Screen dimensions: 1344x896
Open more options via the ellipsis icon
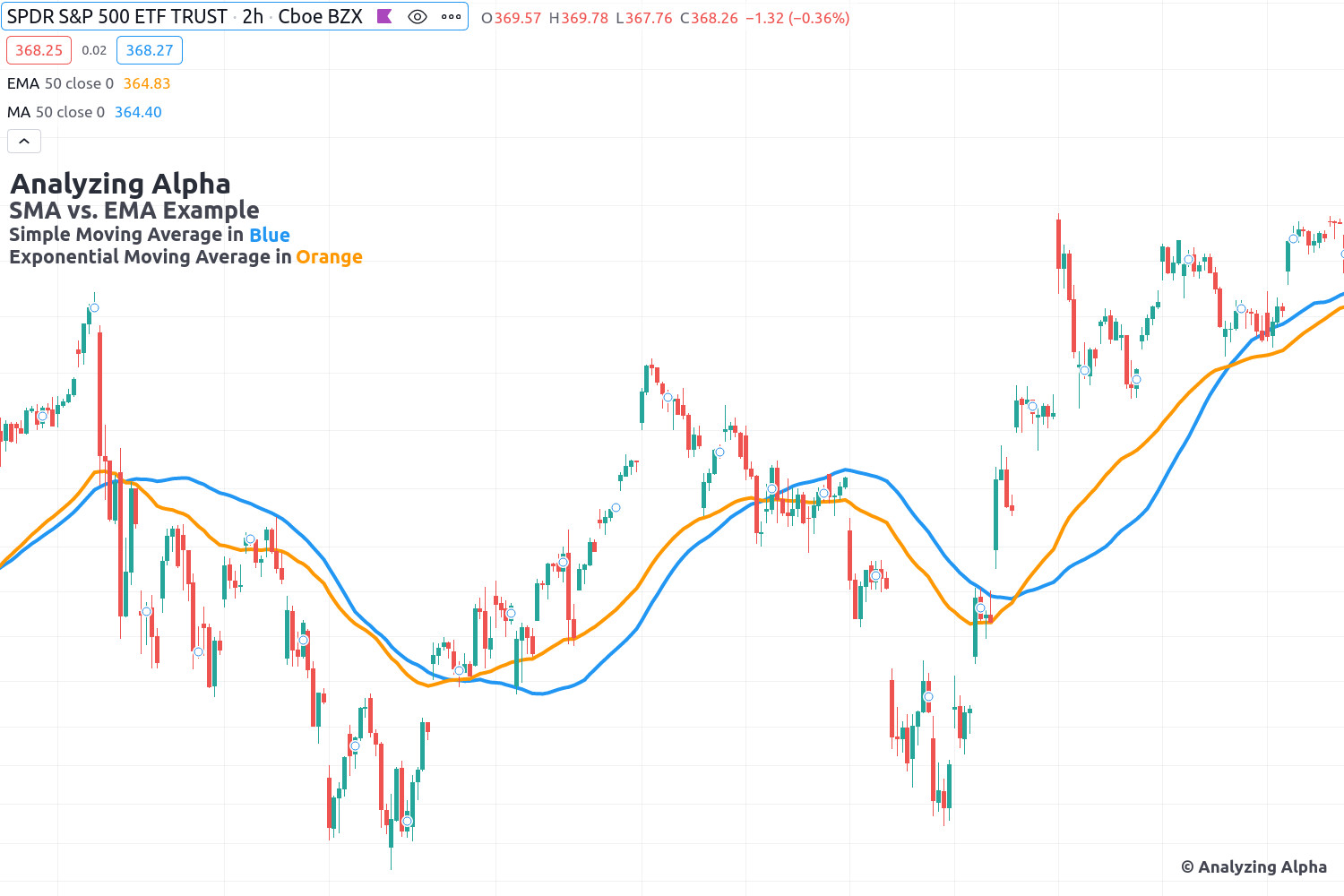450,16
